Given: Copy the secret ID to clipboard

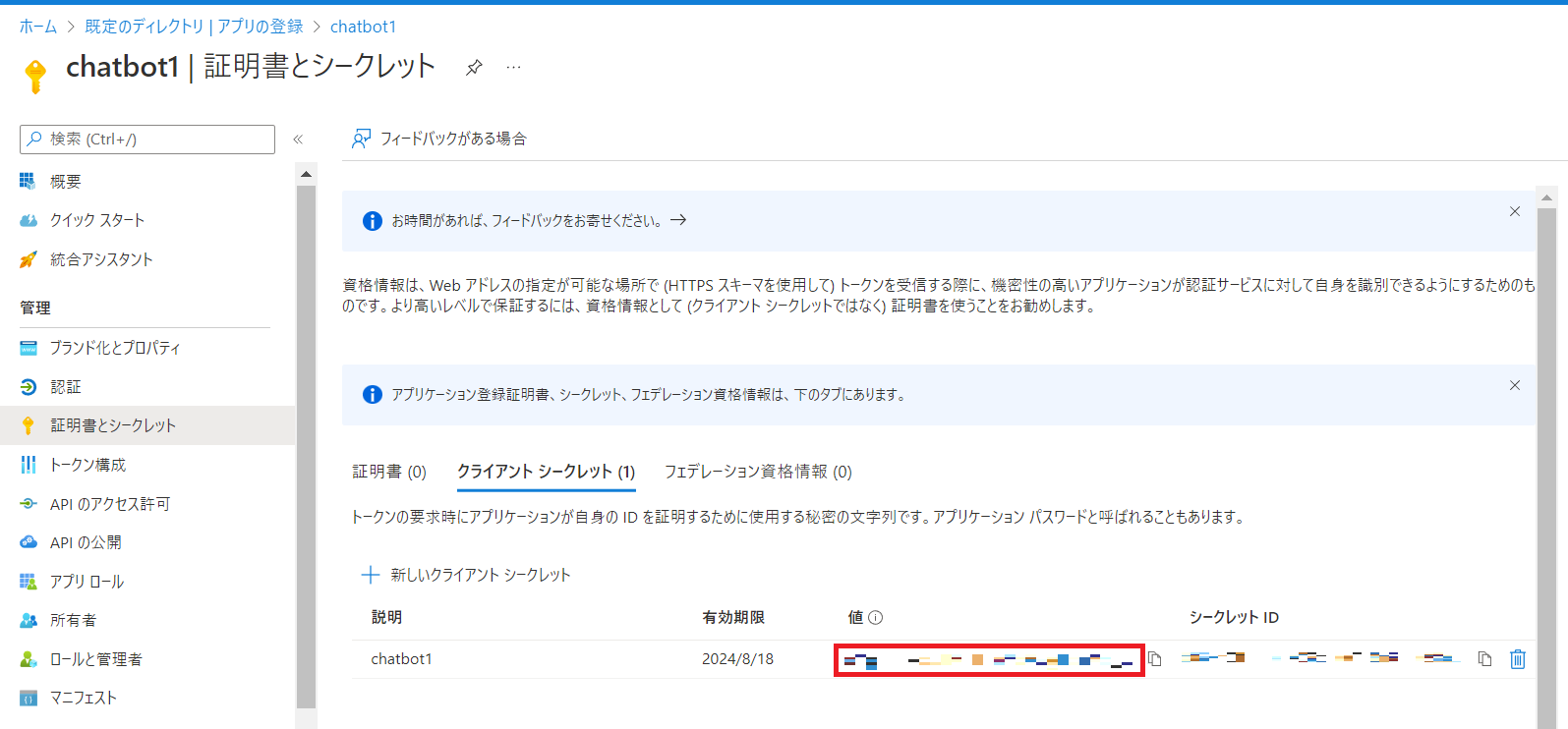Looking at the screenshot, I should 1484,659.
